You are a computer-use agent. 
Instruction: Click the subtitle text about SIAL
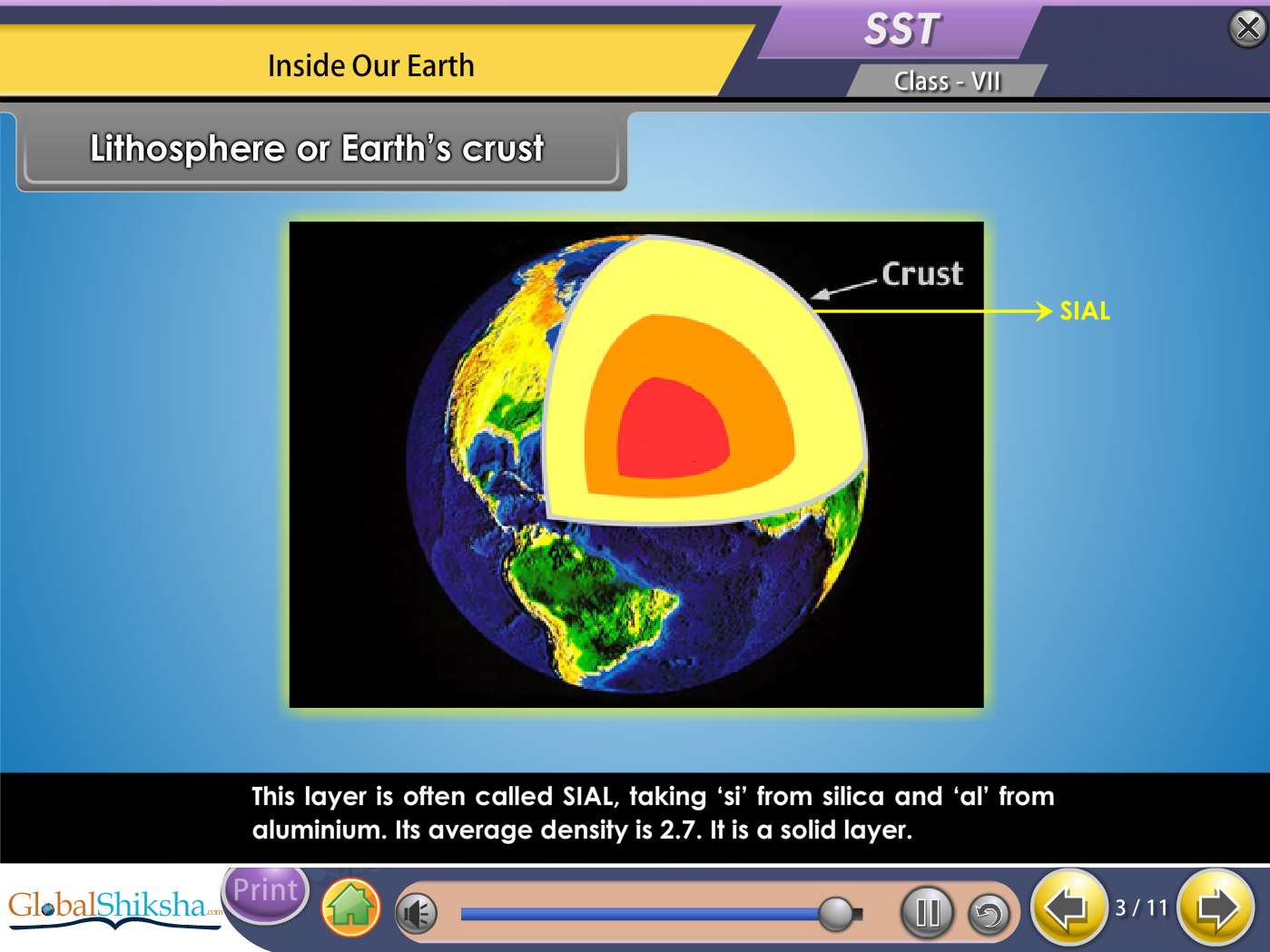coord(653,813)
